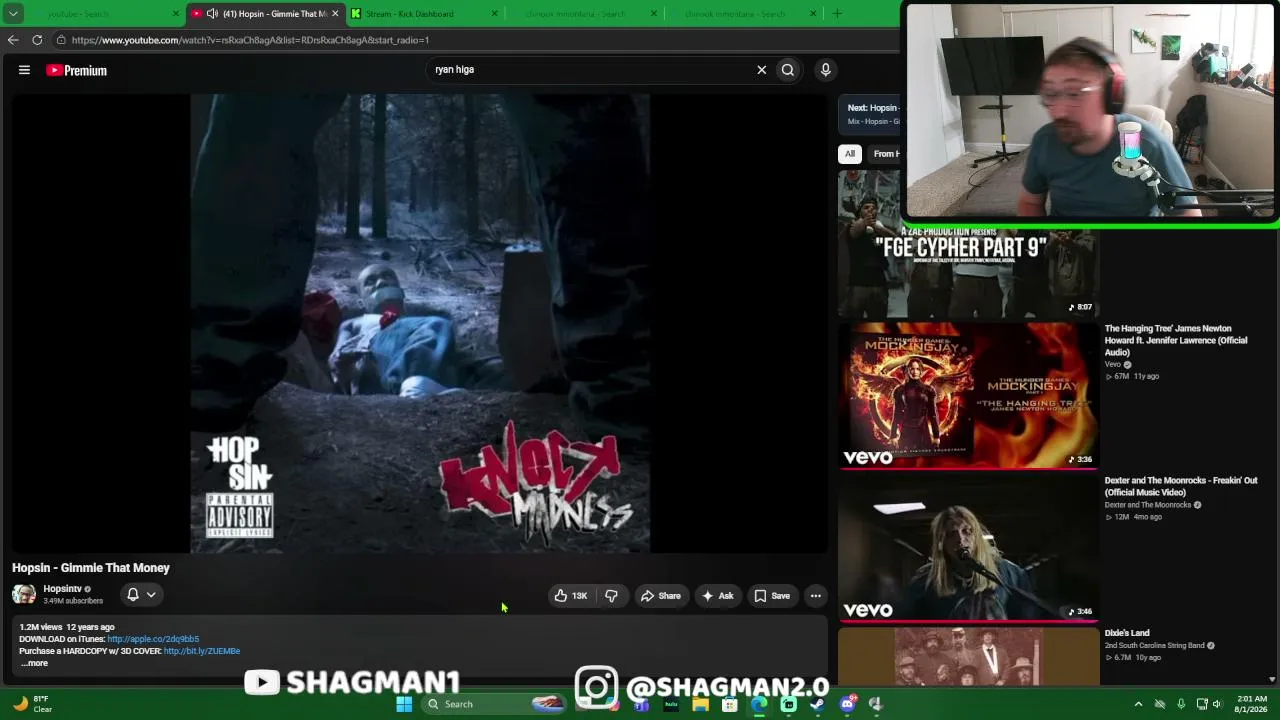Screen dimensions: 1280x720
Task: Start voice search with the microphone
Action: click(x=825, y=70)
